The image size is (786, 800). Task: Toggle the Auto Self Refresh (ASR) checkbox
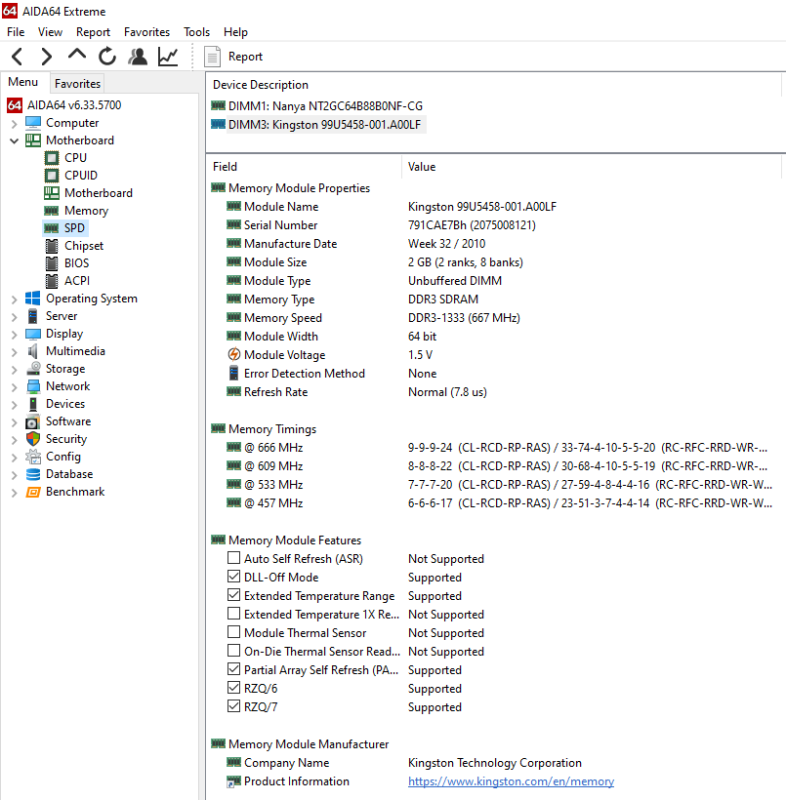pos(234,558)
